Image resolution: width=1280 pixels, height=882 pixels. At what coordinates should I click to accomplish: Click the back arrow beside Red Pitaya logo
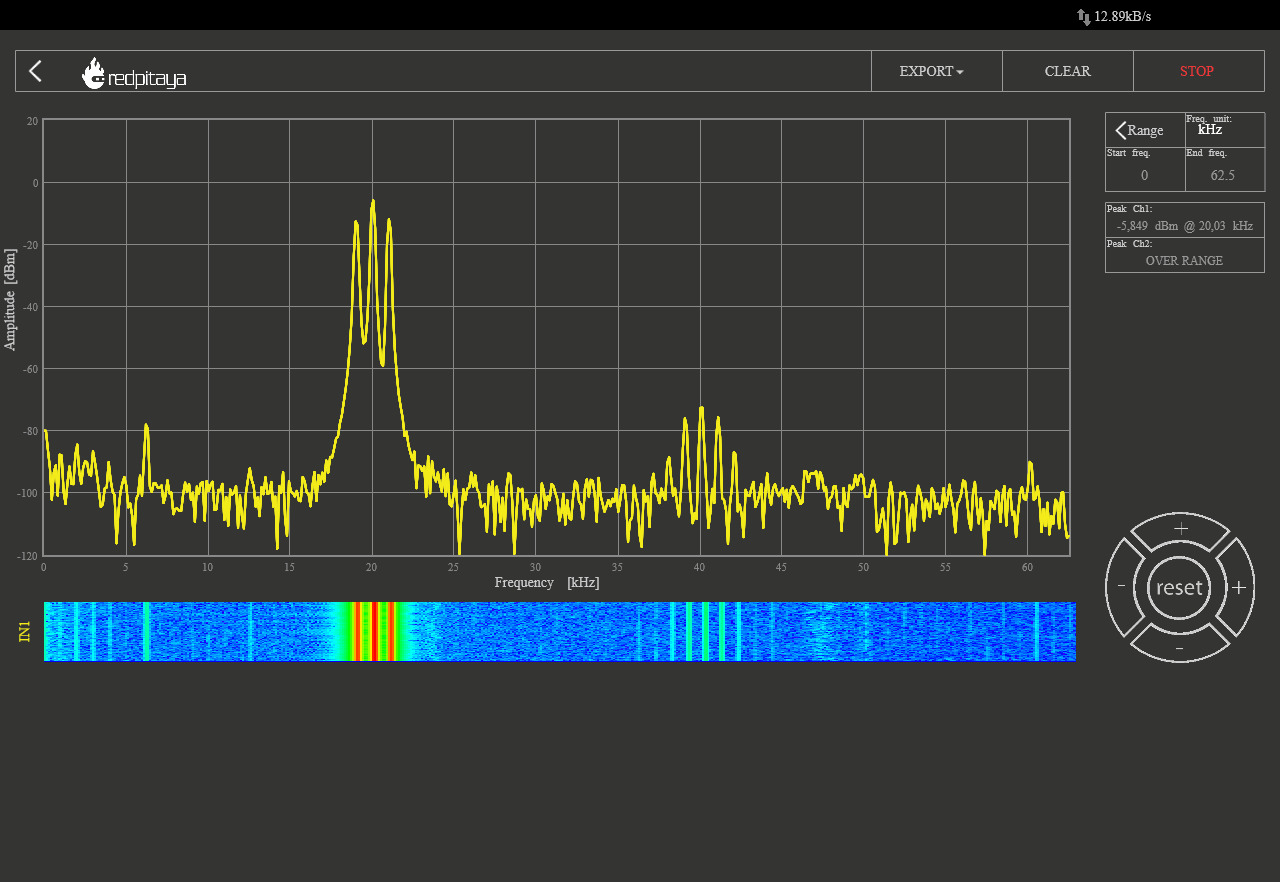(x=35, y=71)
